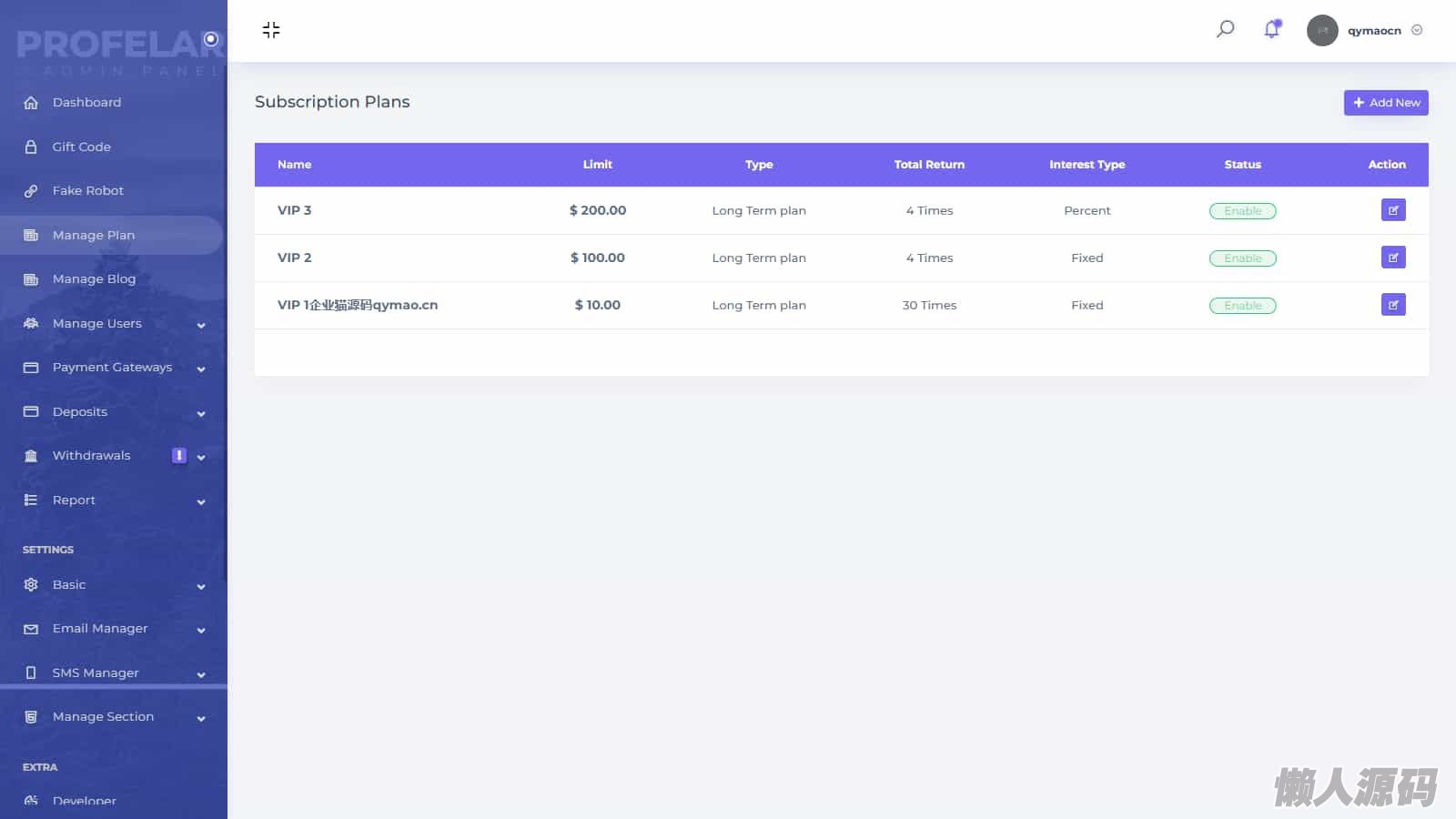Click the qymaocn user avatar
This screenshot has height=819, width=1456.
point(1322,30)
